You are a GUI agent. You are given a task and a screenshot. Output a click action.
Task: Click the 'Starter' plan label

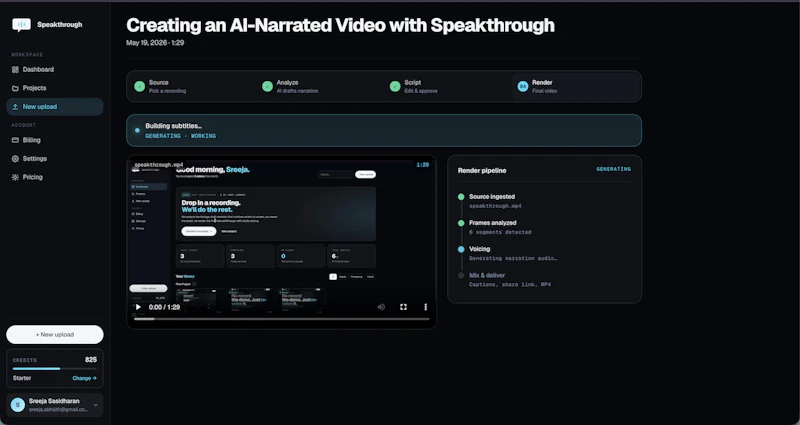pyautogui.click(x=22, y=378)
